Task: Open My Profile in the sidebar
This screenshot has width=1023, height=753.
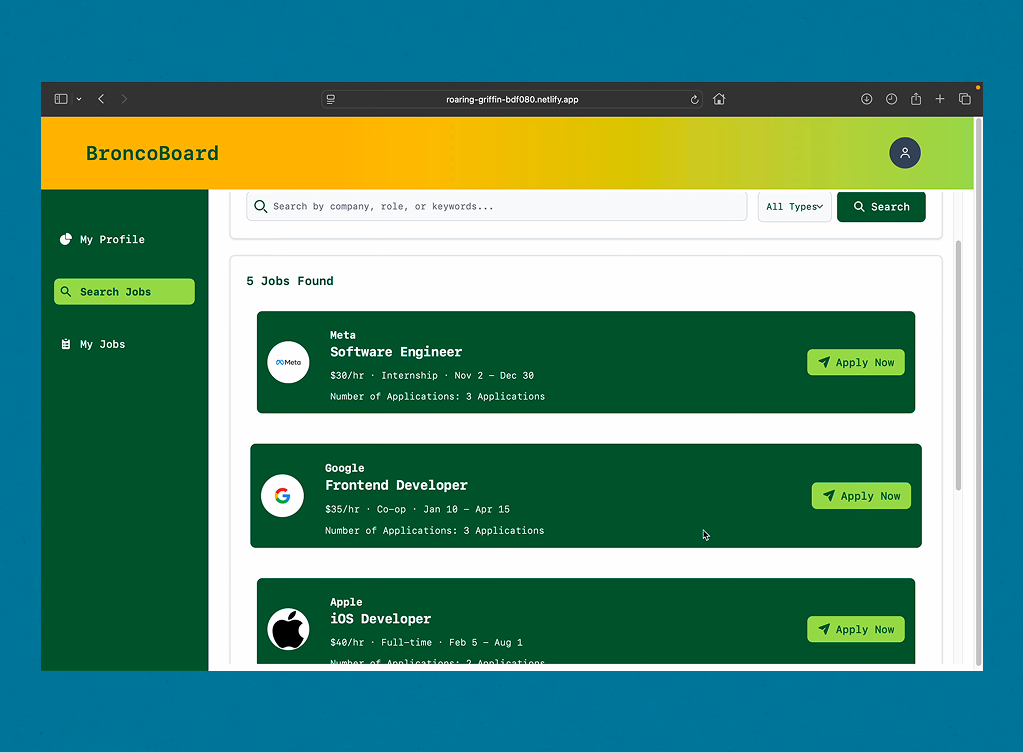Action: (112, 240)
